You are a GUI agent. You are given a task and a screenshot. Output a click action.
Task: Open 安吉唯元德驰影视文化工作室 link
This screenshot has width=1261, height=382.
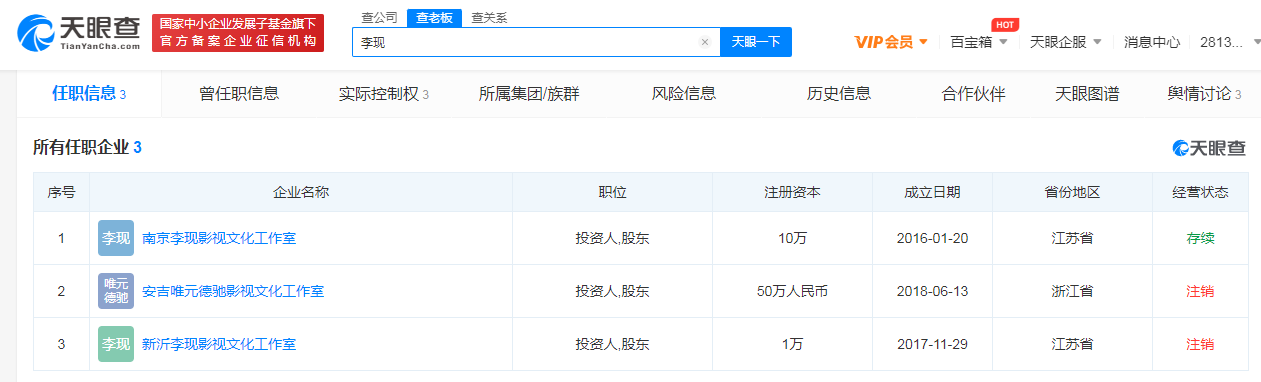pyautogui.click(x=233, y=291)
